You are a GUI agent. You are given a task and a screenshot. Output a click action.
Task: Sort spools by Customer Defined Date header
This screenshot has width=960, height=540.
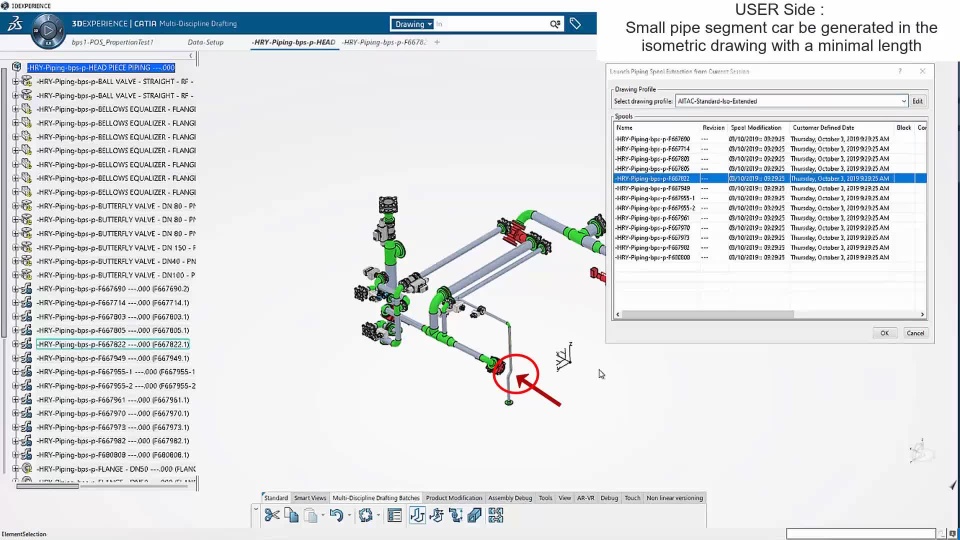[x=823, y=127]
